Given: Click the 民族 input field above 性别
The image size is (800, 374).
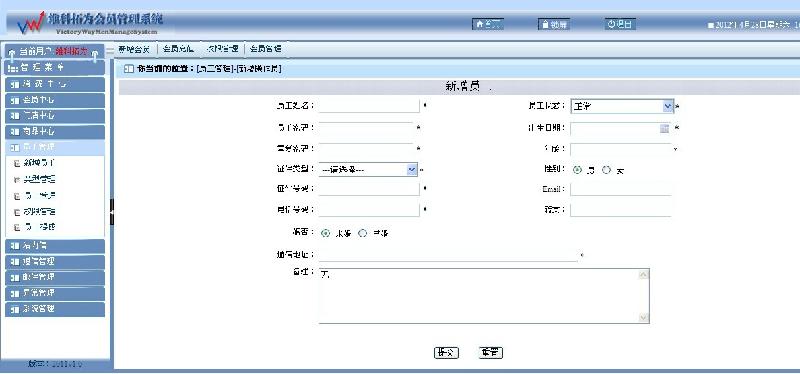Looking at the screenshot, I should [x=621, y=149].
